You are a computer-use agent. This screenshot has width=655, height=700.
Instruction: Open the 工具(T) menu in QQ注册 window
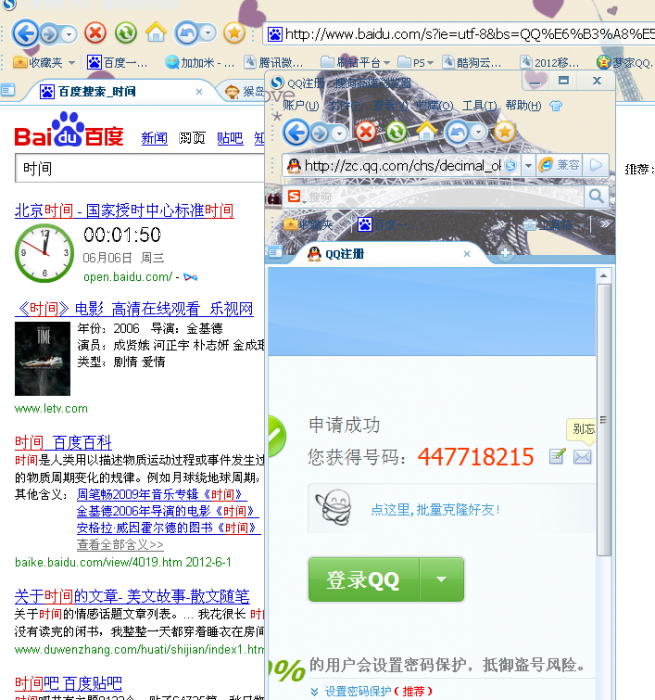tap(479, 105)
